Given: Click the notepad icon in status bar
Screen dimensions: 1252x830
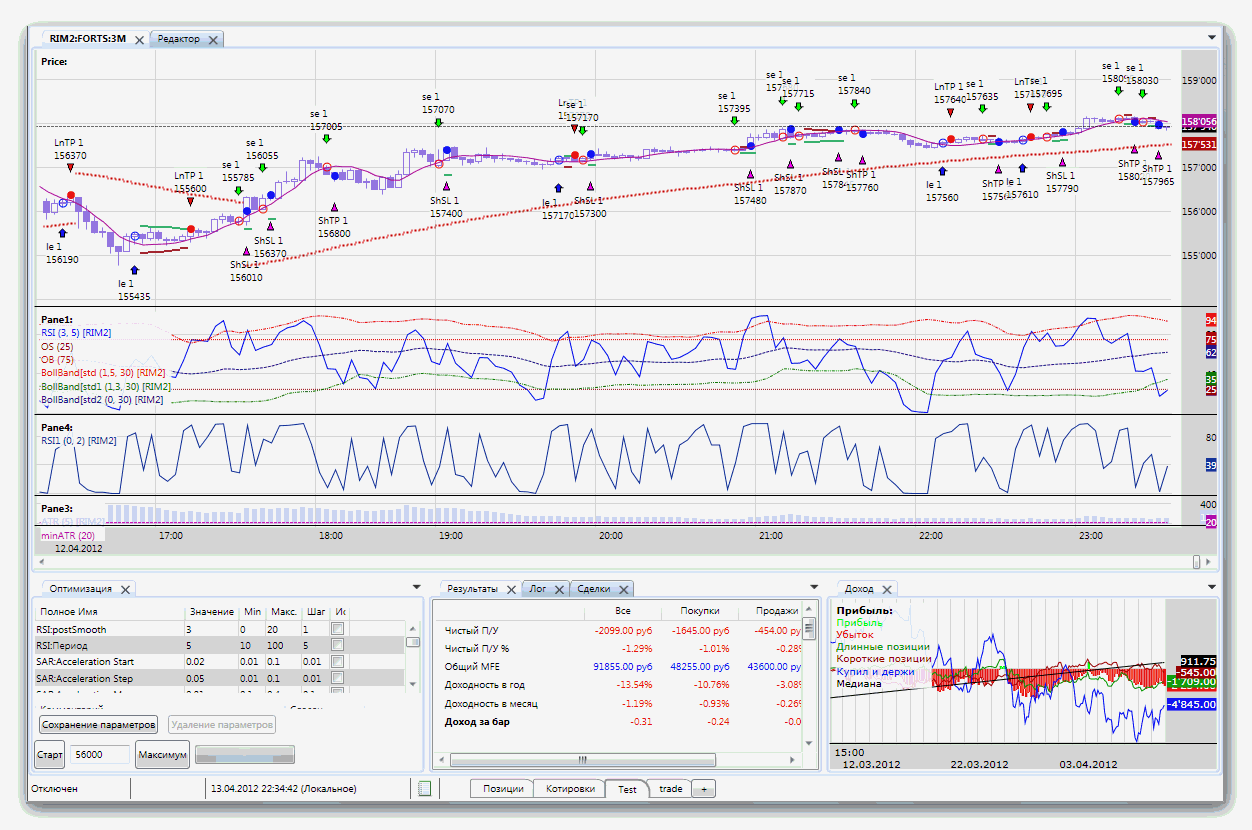Looking at the screenshot, I should point(424,789).
